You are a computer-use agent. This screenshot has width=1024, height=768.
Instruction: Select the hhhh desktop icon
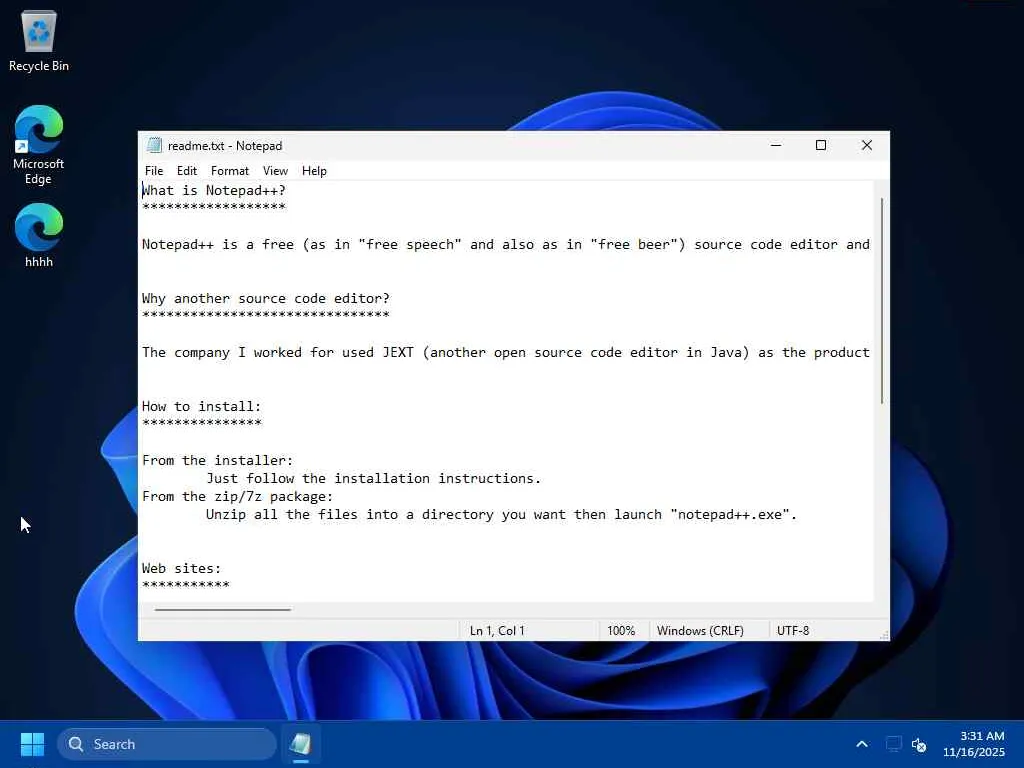coord(39,235)
